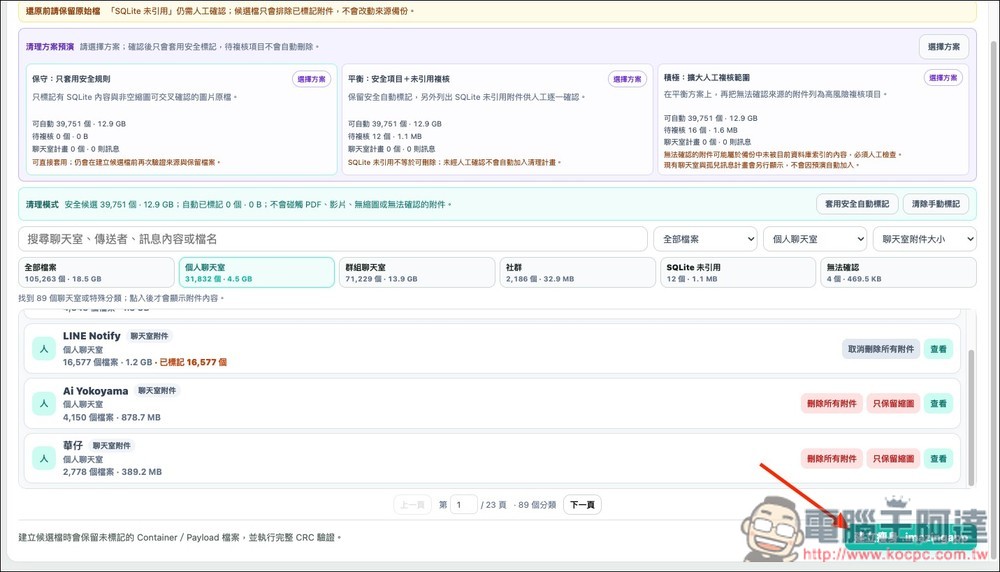This screenshot has height=572, width=1000.
Task: Click the 聊天室附件 badge beside Ai Yokoyama
Action: tap(157, 390)
